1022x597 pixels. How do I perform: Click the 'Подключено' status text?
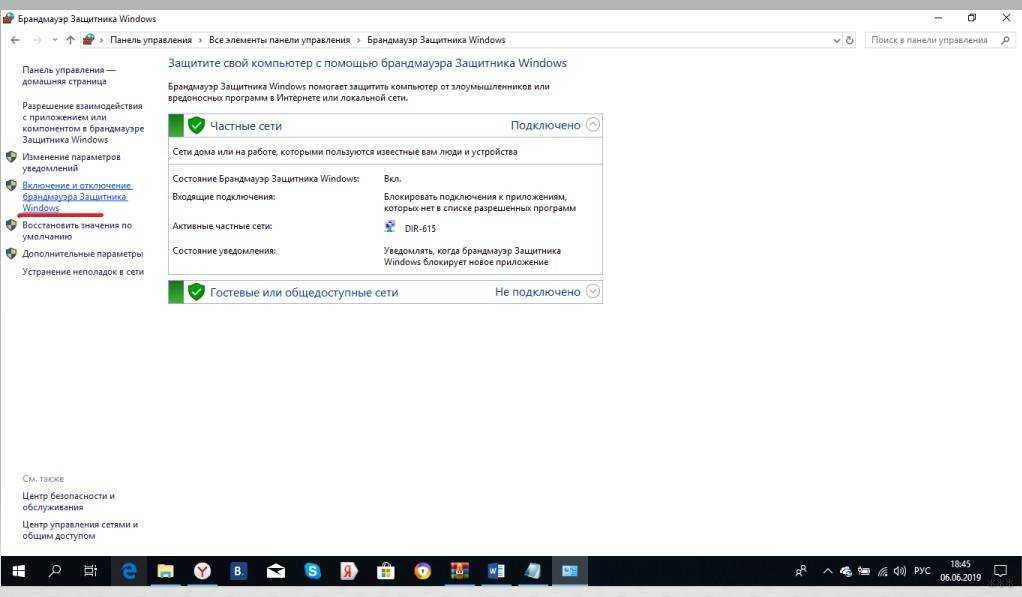[x=545, y=125]
